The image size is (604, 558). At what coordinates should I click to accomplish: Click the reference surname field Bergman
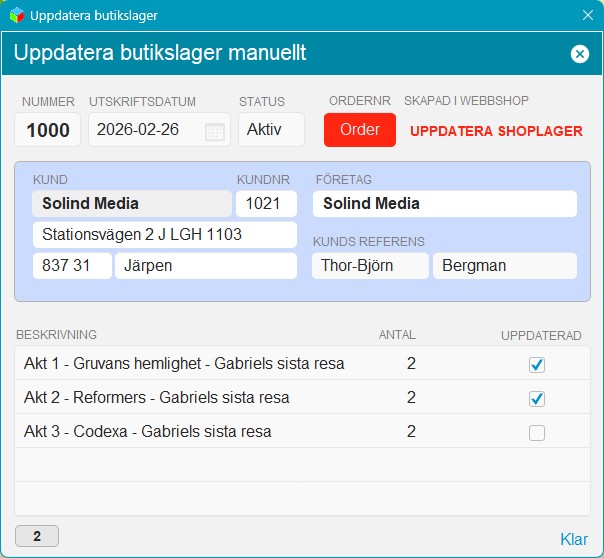[x=505, y=266]
